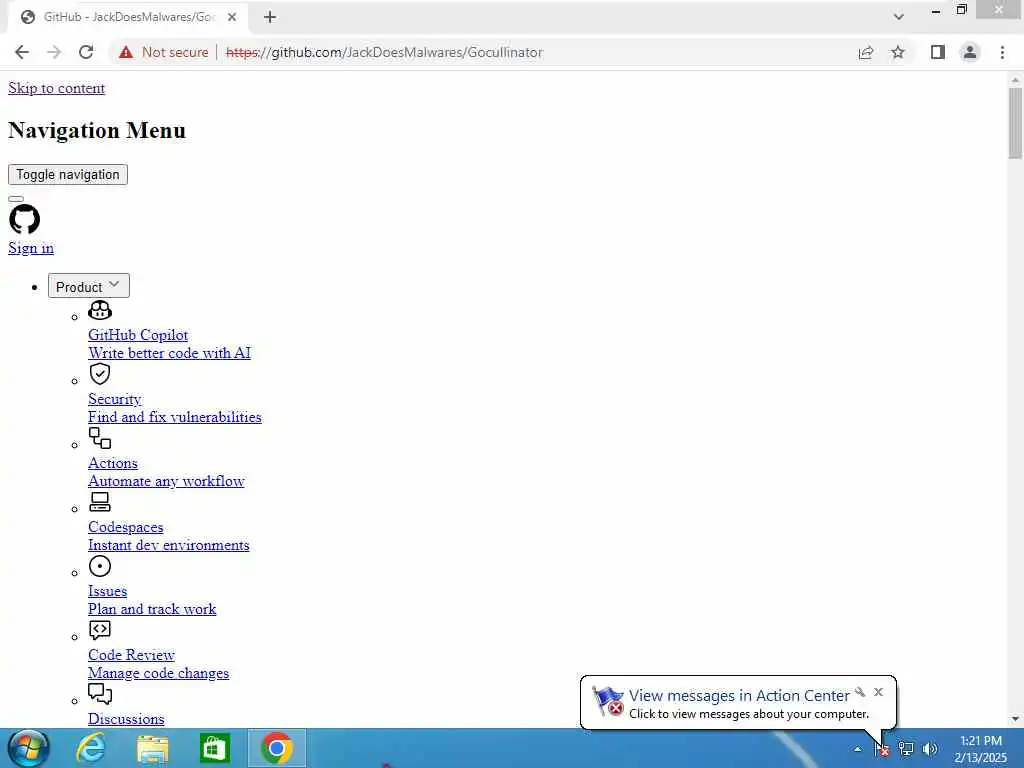Click the Not secure warning triangle icon

[x=126, y=52]
